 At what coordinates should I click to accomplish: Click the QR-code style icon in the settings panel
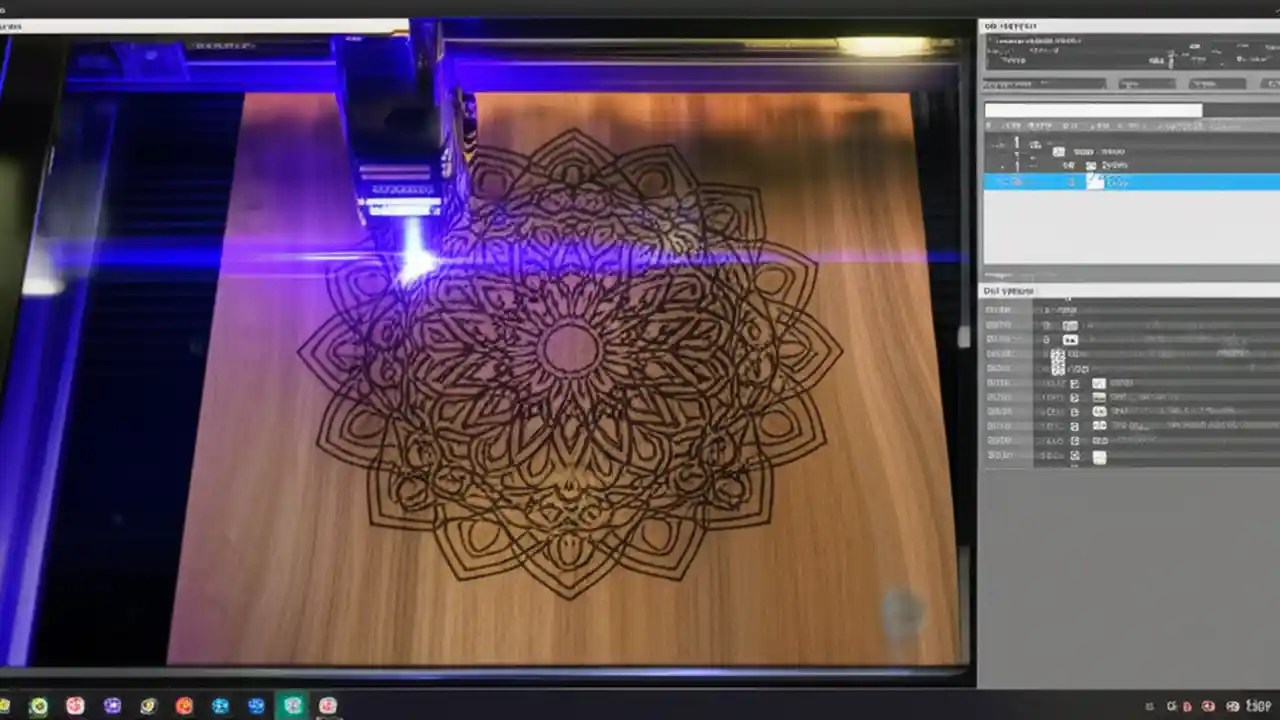pos(1057,363)
